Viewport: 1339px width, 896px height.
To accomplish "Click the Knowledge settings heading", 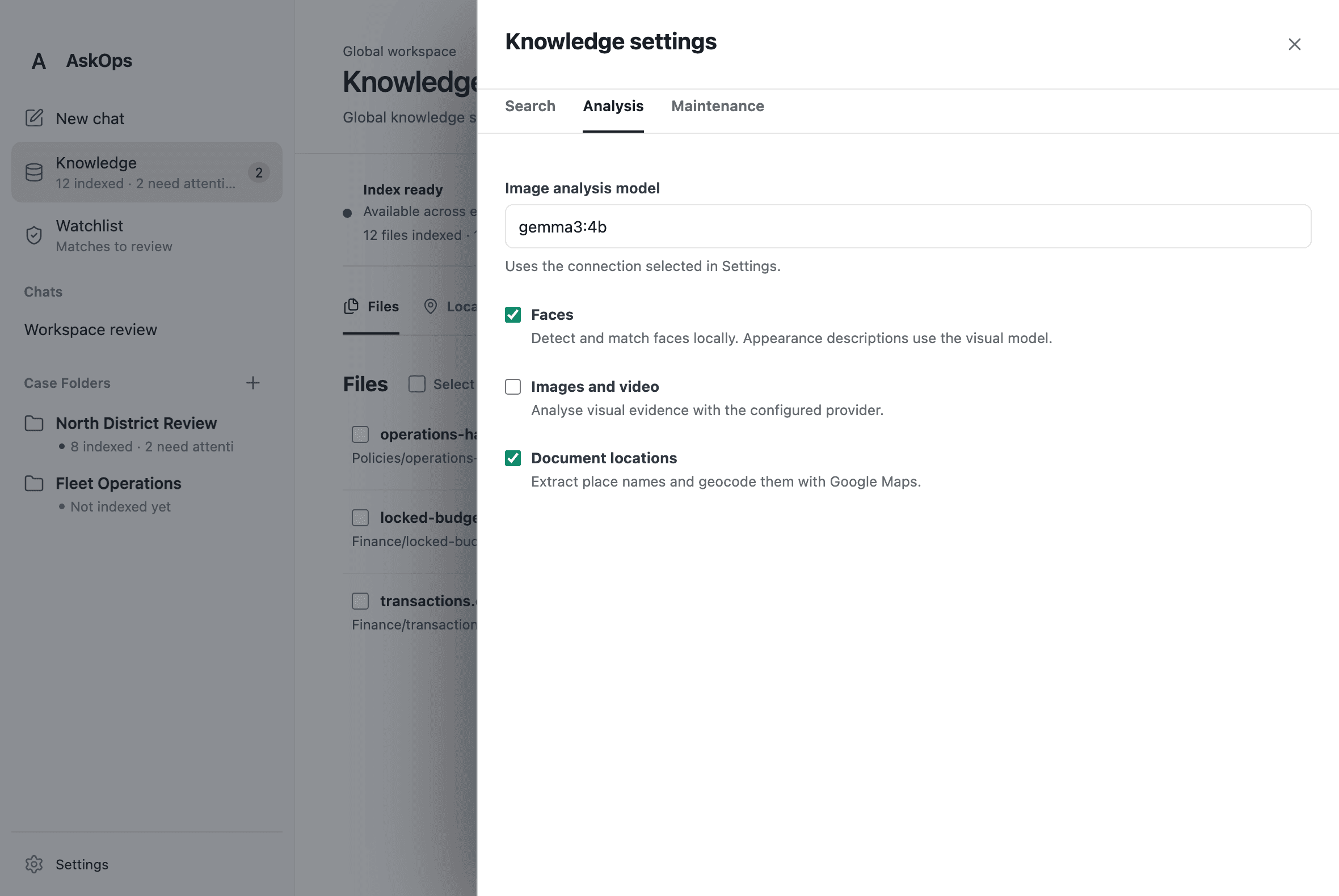I will [x=610, y=42].
